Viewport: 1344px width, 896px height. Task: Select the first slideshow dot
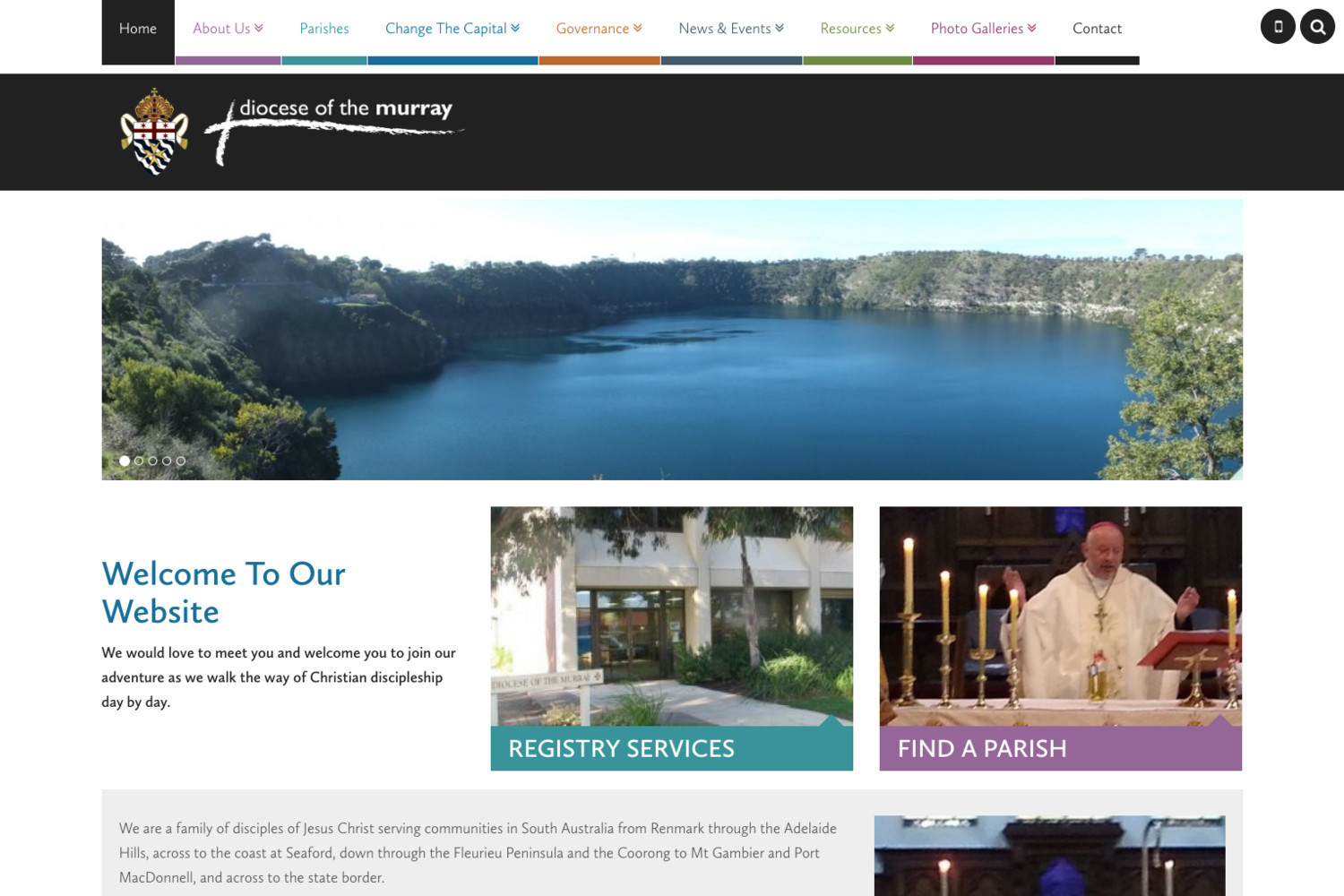(125, 461)
